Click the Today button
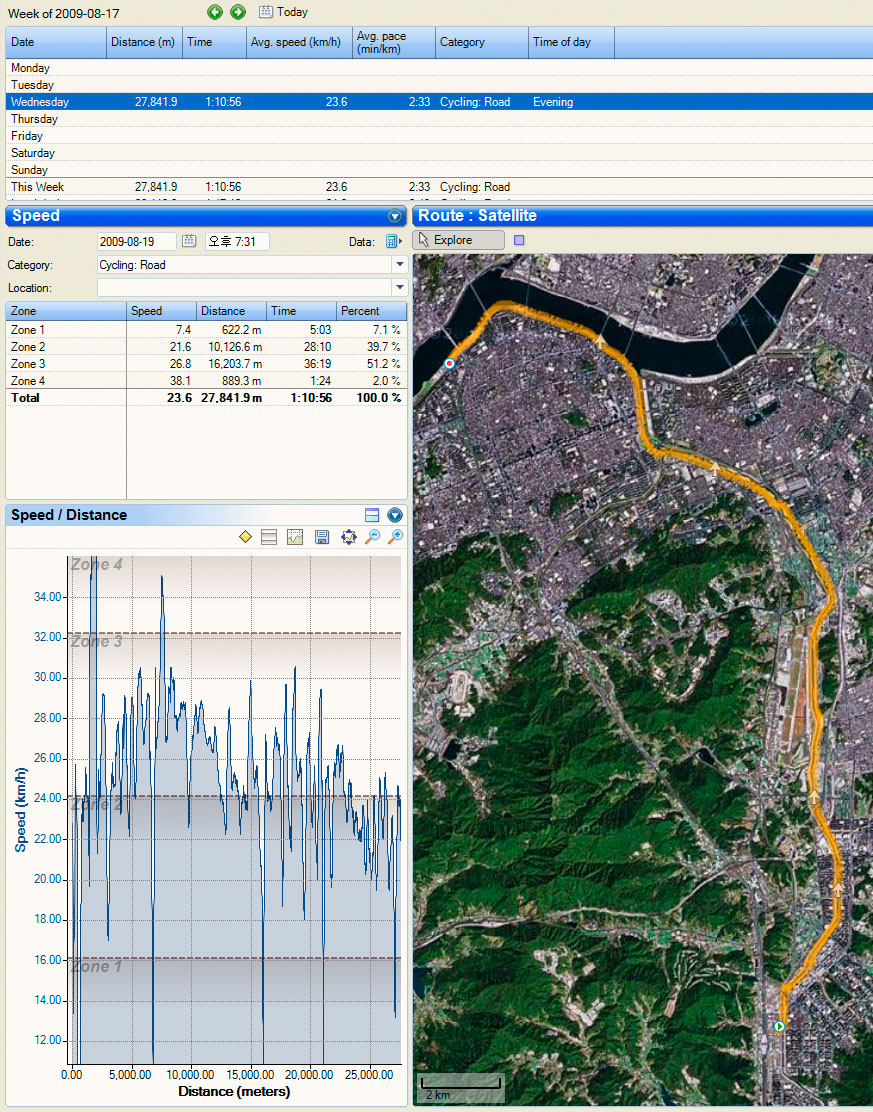Image resolution: width=873 pixels, height=1112 pixels. pos(284,12)
